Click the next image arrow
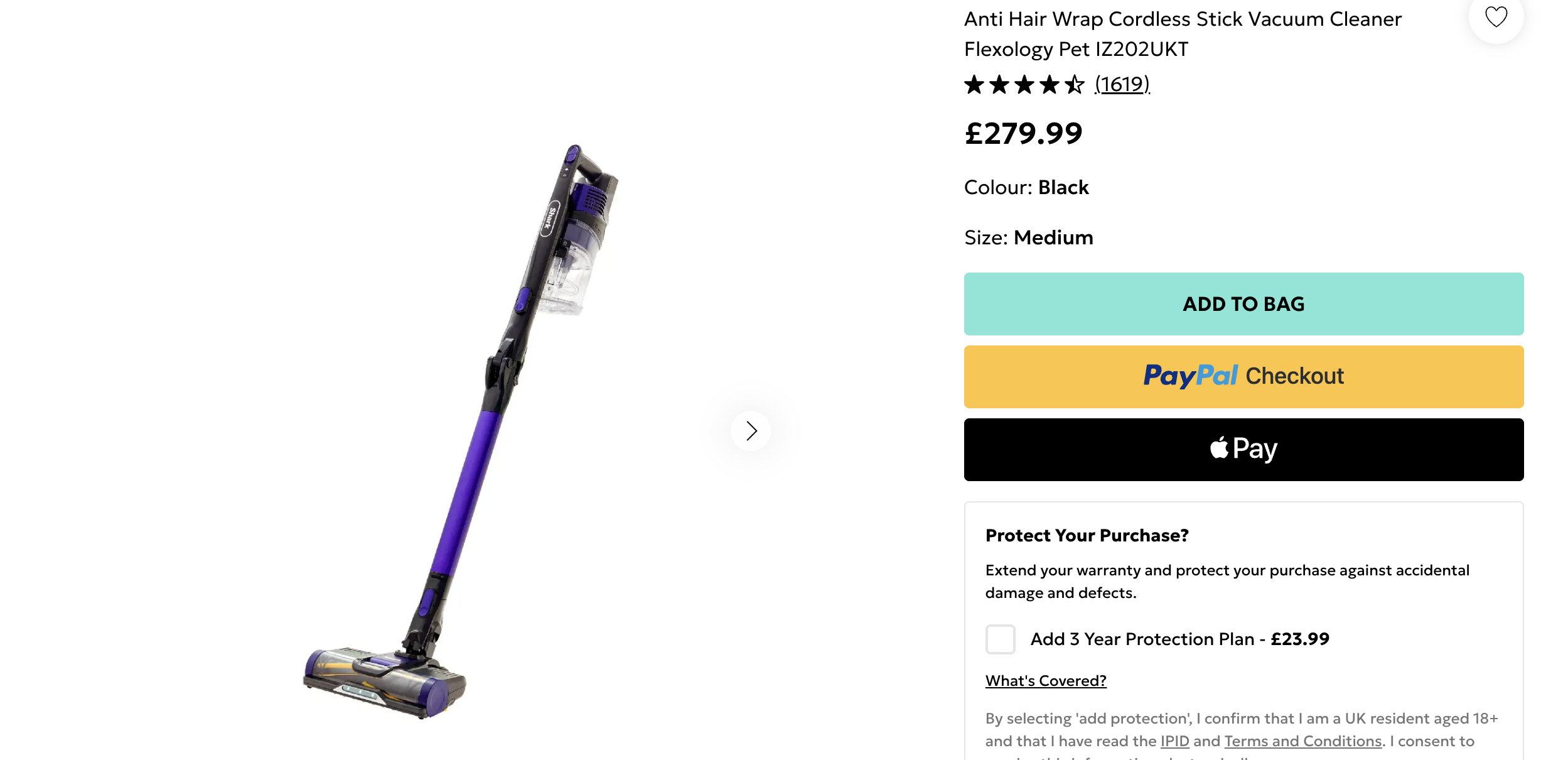The width and height of the screenshot is (1568, 760). 751,431
